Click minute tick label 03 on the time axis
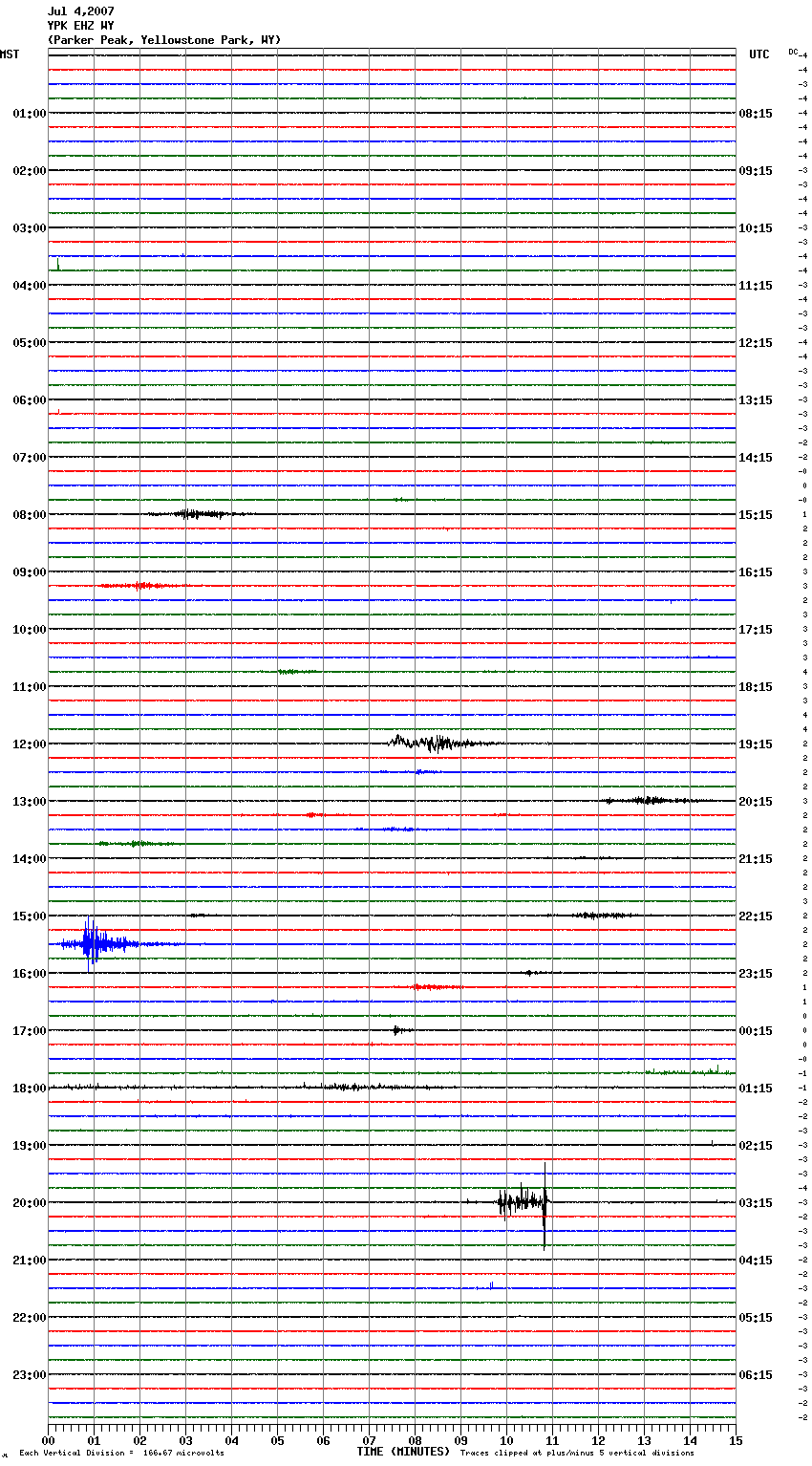Viewport: 812px width, 1466px height. [x=186, y=1440]
